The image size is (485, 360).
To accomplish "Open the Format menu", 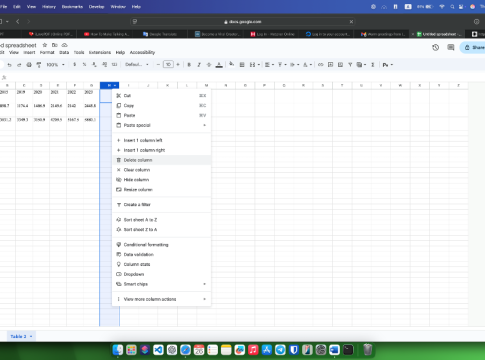I will [47, 52].
